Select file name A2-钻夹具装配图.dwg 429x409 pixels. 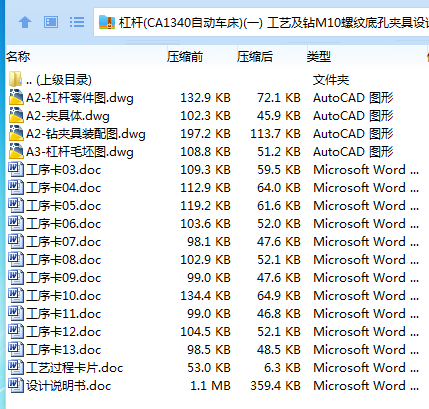coord(86,134)
